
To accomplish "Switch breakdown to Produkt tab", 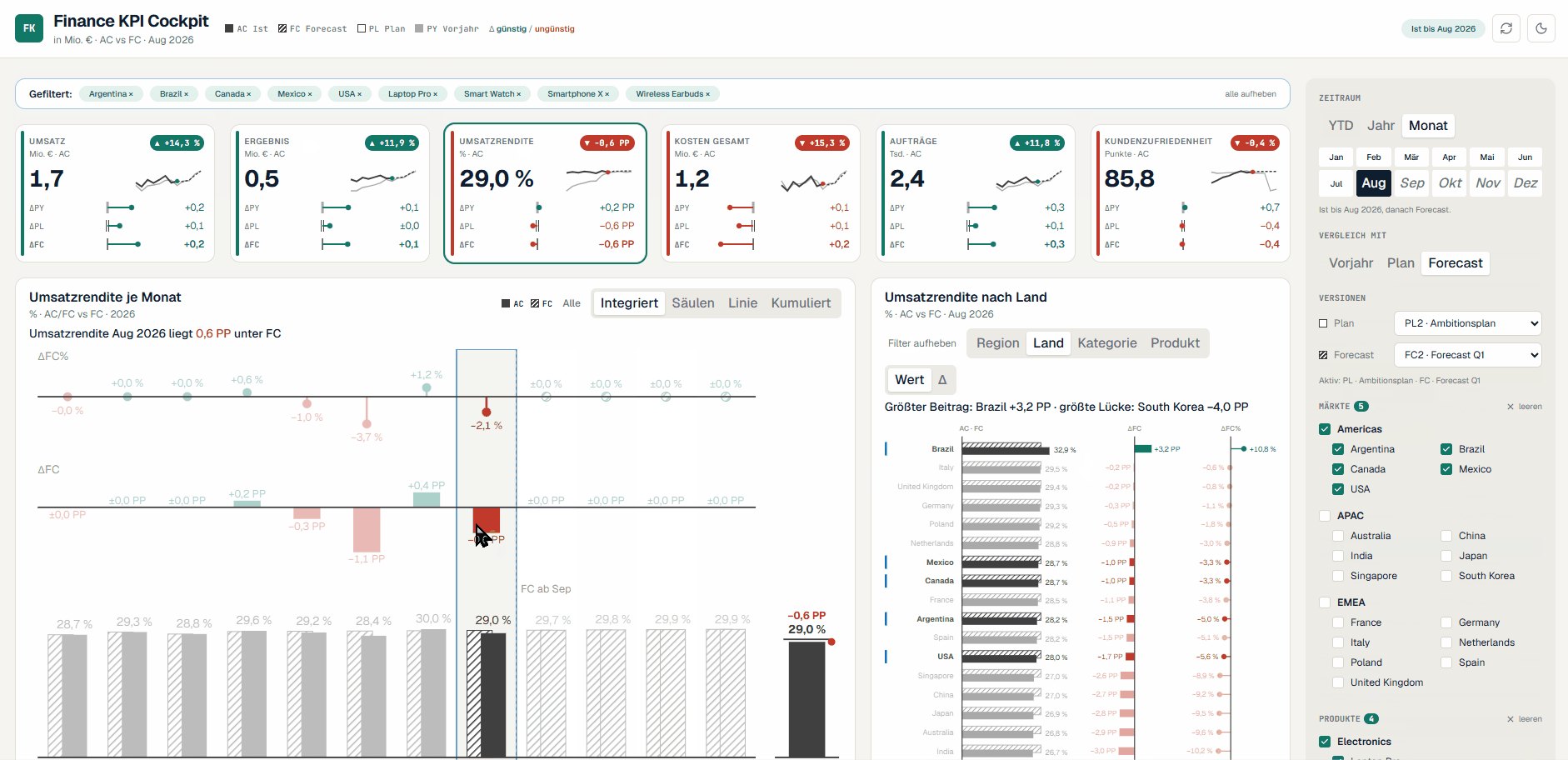I will pos(1175,343).
